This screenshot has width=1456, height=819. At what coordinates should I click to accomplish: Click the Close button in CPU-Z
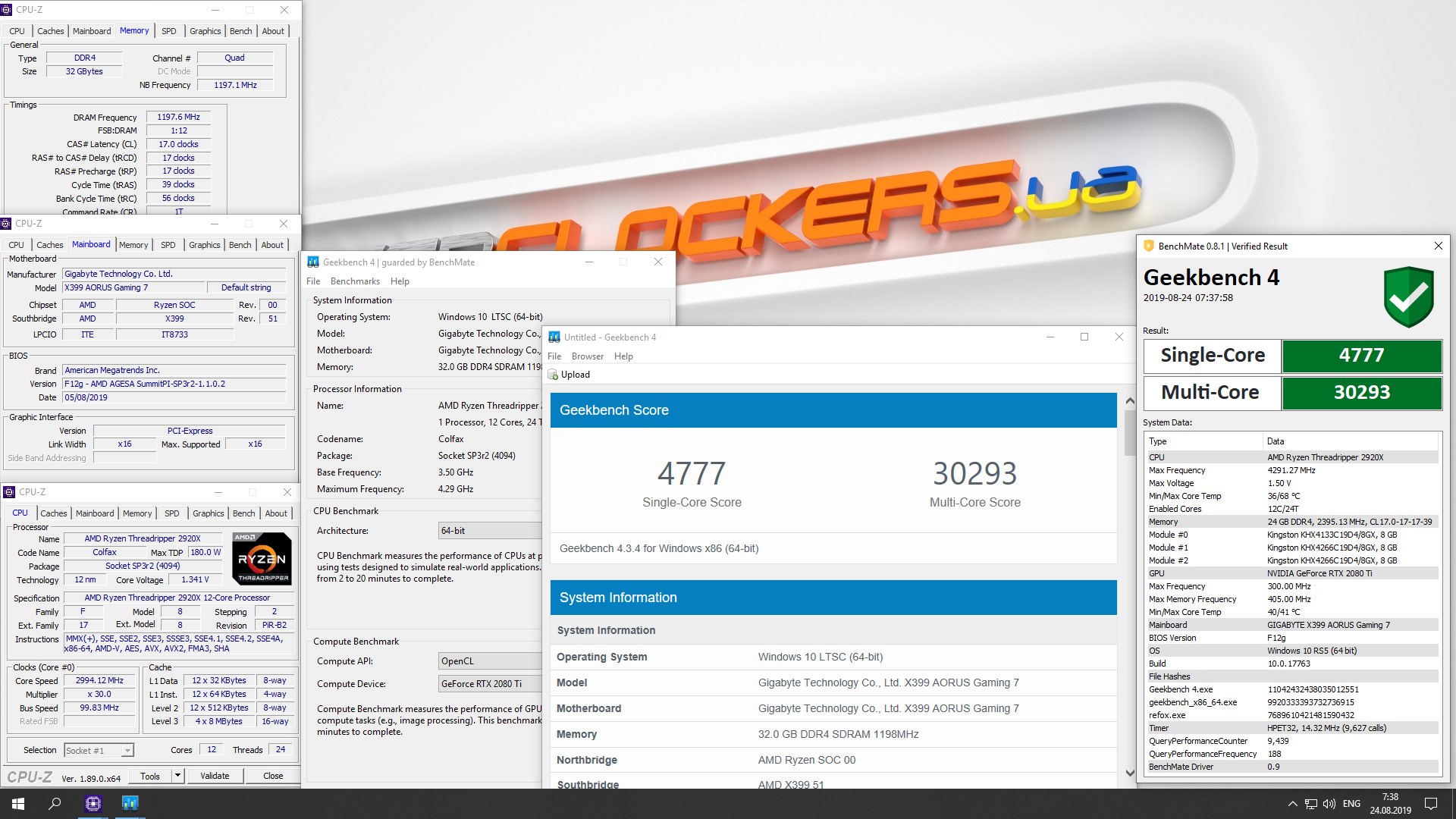tap(273, 776)
